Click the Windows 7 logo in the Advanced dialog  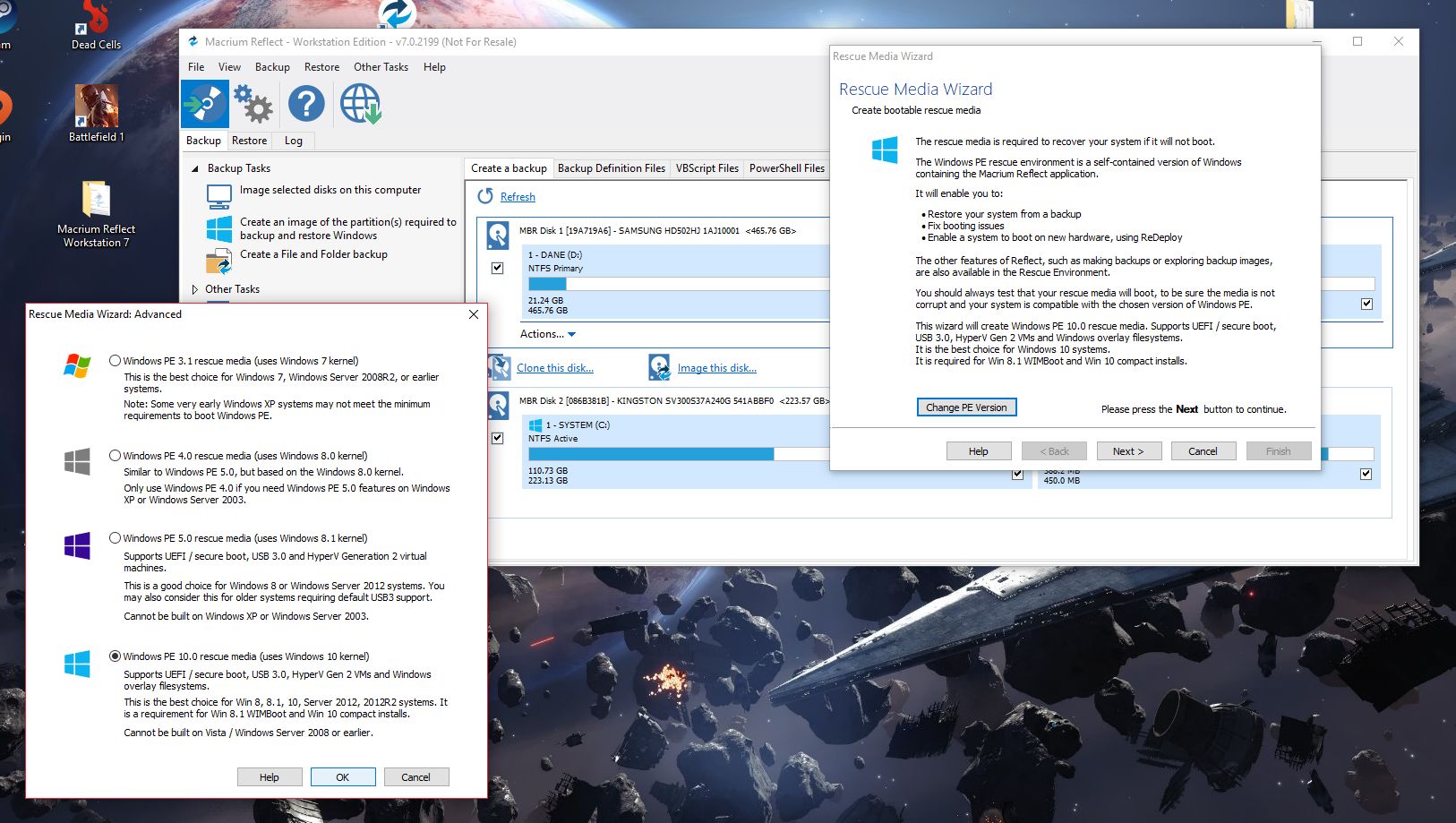click(77, 364)
